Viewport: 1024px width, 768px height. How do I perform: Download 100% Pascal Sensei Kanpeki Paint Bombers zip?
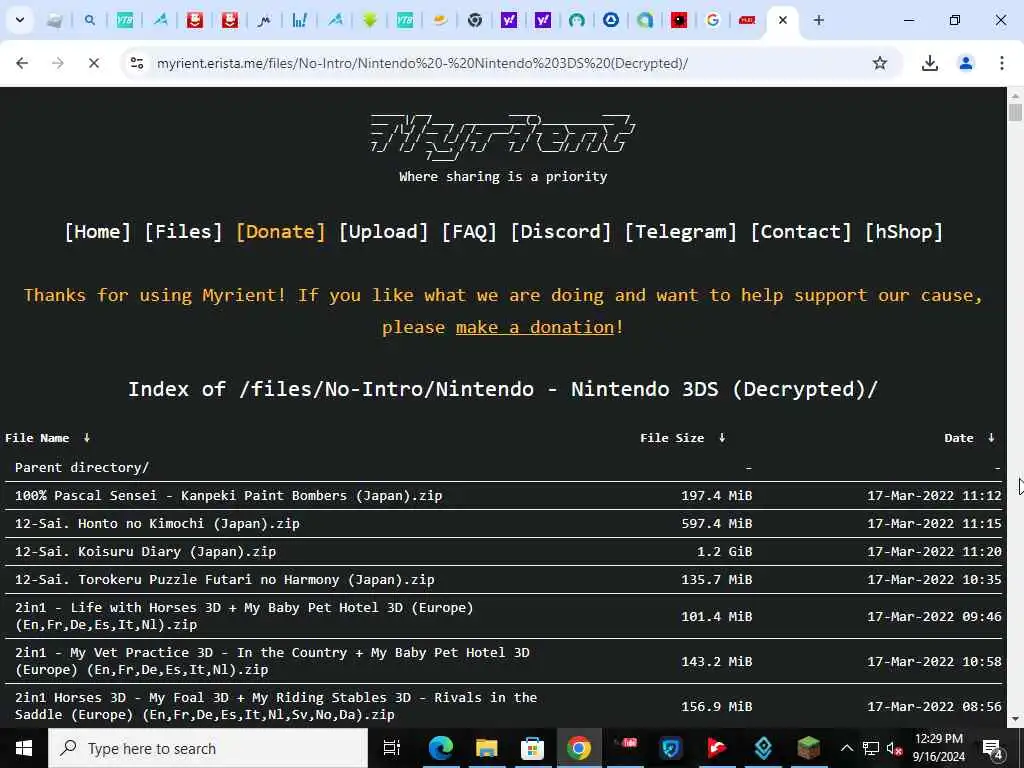pos(229,496)
